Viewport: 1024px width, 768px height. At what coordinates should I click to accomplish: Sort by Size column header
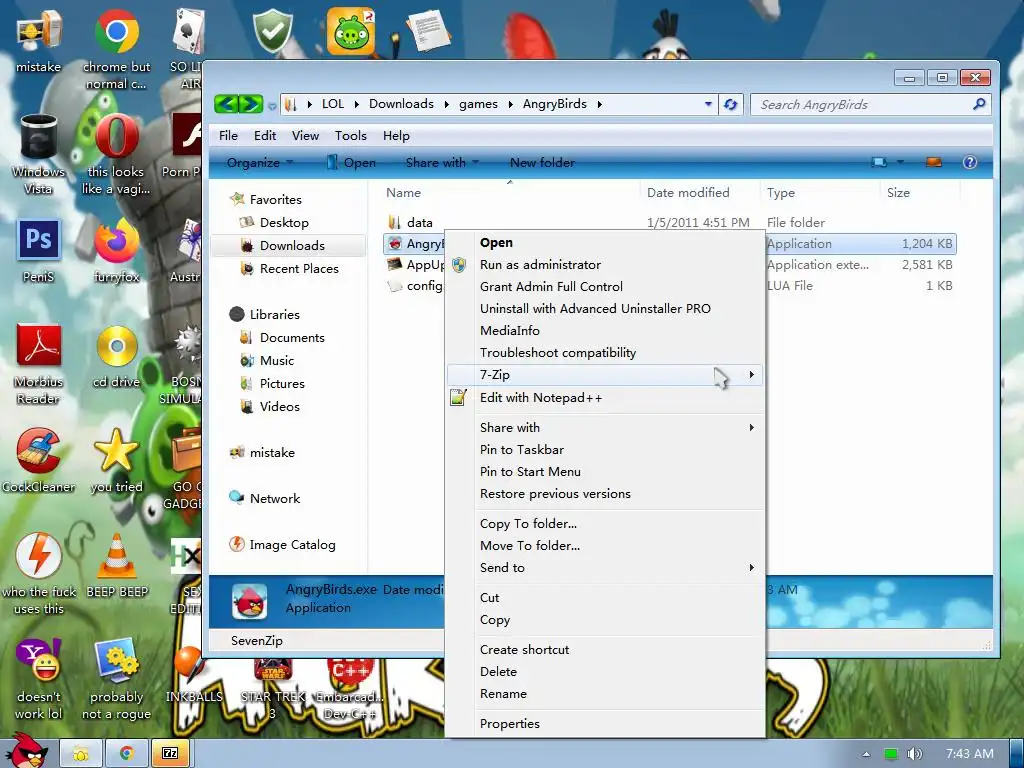(898, 193)
